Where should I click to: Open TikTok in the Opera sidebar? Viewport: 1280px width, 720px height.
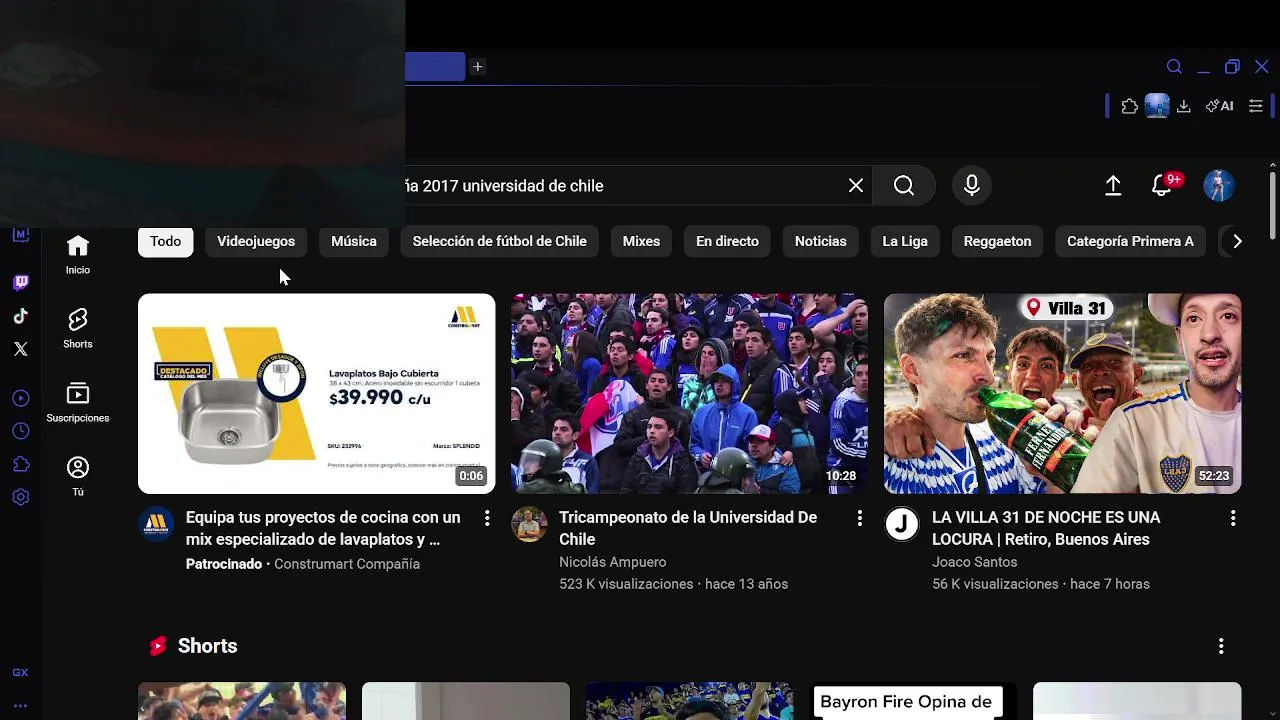[21, 316]
